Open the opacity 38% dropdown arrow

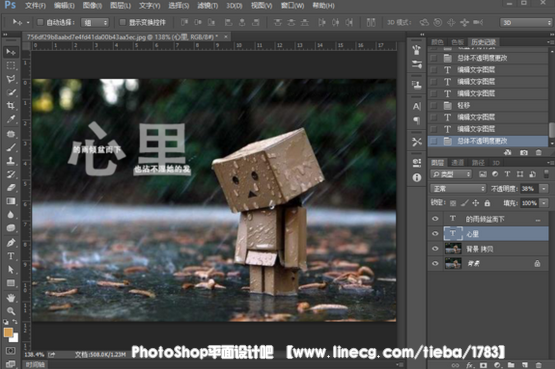[x=544, y=189]
